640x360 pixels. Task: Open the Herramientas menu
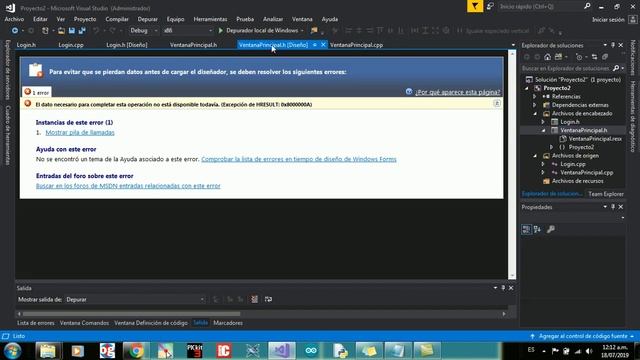[x=210, y=19]
